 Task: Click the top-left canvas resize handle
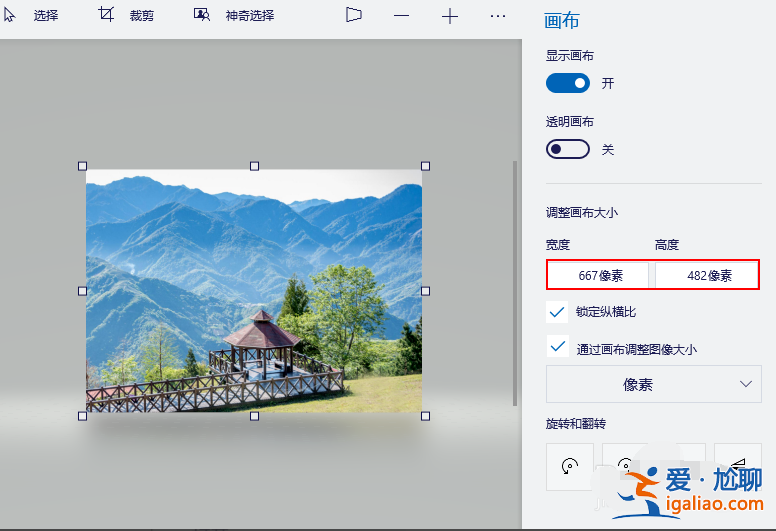(83, 166)
